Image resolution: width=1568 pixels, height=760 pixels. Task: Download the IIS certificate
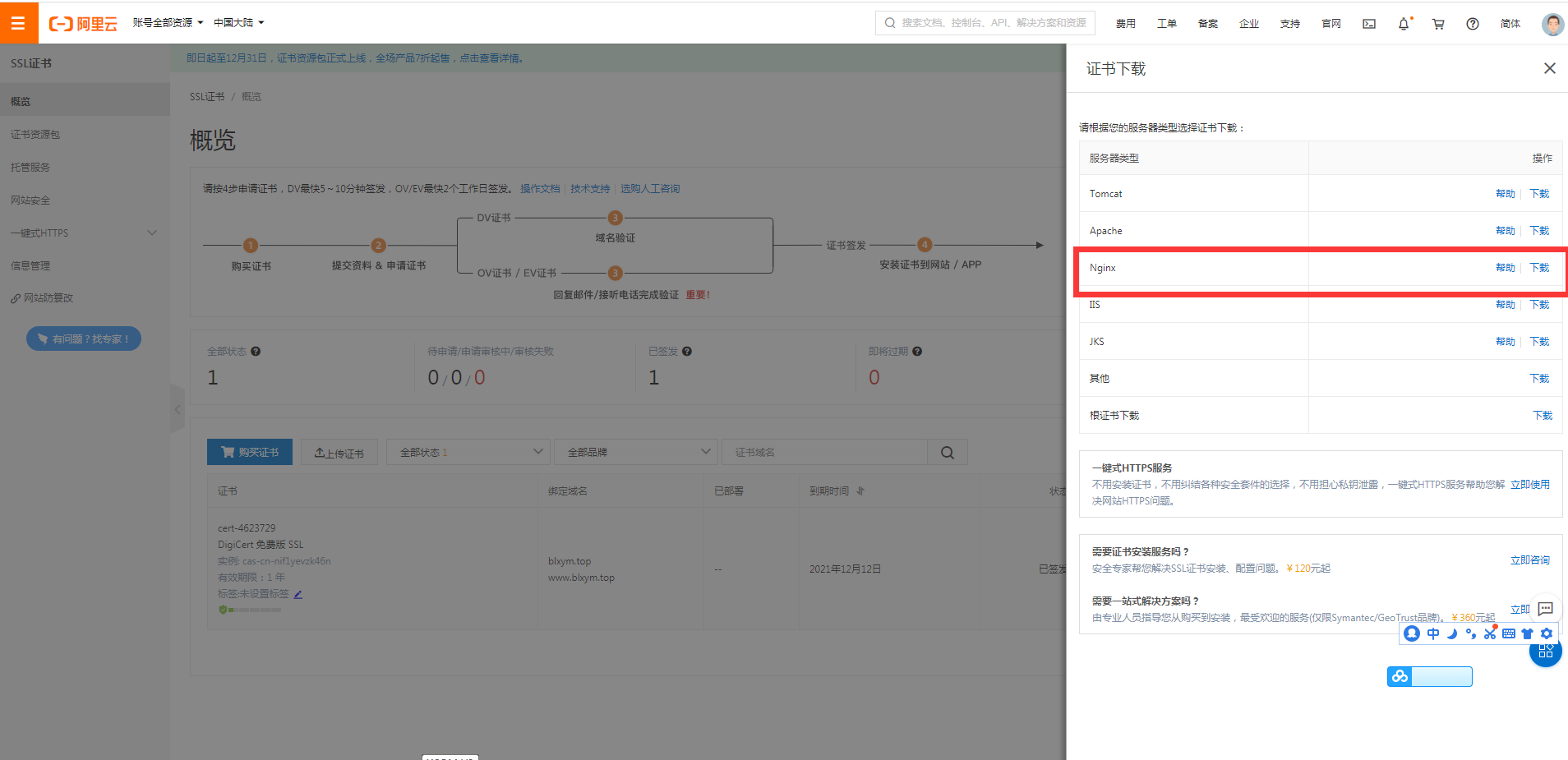1539,305
